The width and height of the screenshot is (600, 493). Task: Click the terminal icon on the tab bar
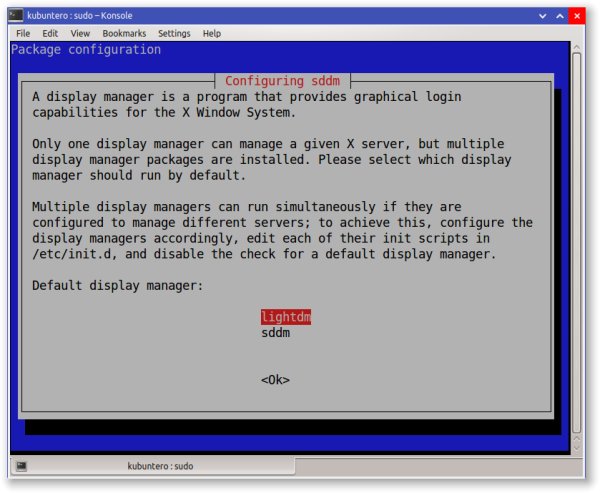21,466
